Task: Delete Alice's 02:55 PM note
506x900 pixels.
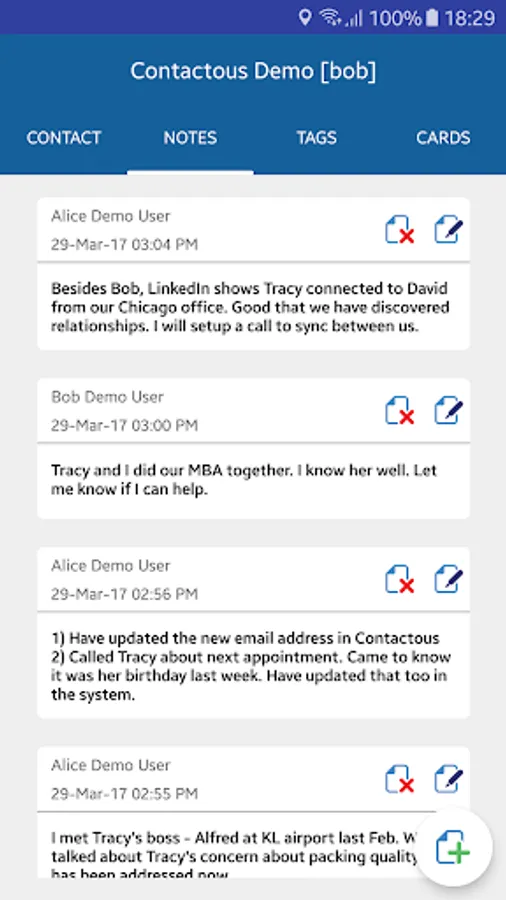Action: pyautogui.click(x=400, y=779)
